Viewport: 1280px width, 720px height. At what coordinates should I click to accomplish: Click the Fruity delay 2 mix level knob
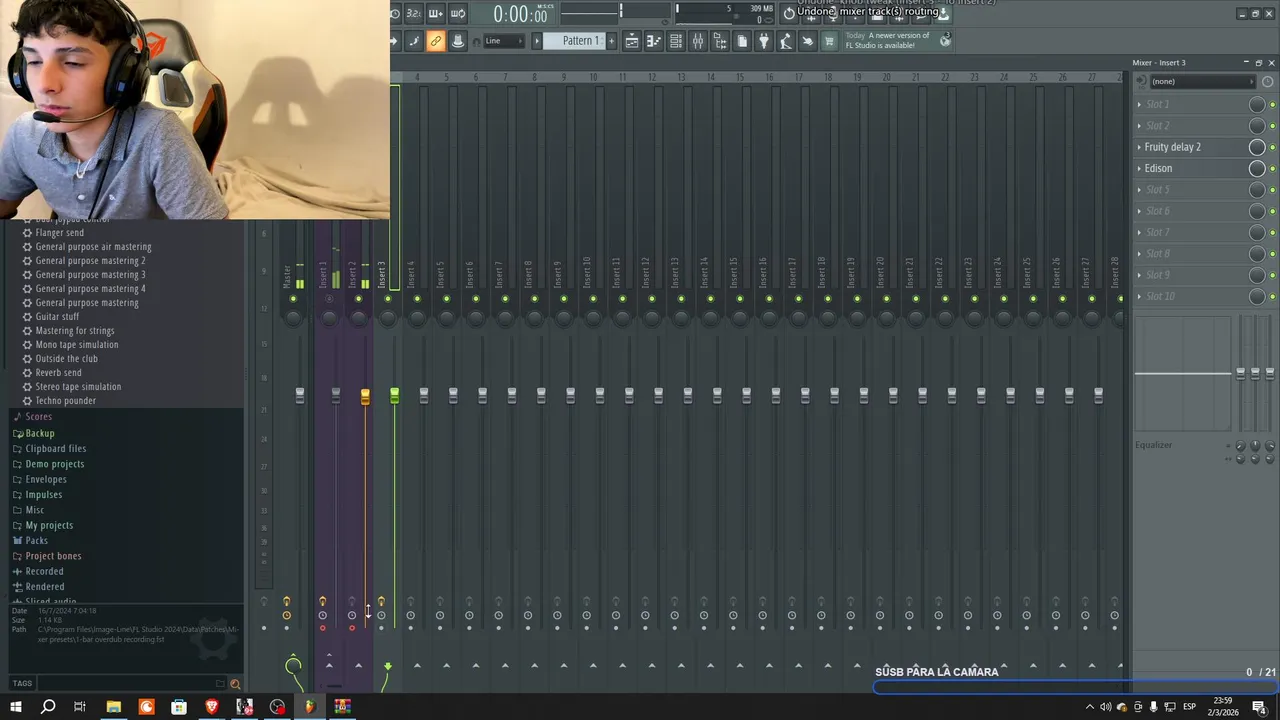(1257, 147)
